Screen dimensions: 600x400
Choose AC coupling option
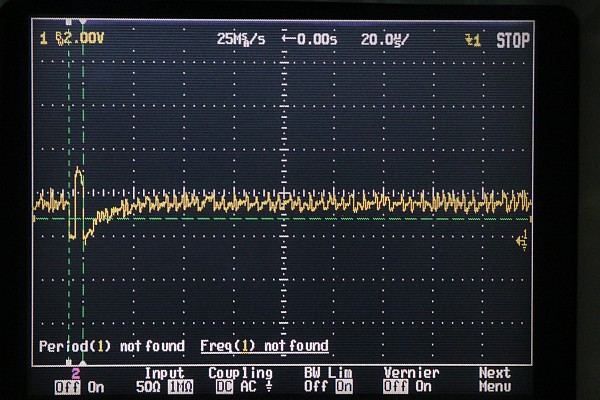tap(248, 386)
